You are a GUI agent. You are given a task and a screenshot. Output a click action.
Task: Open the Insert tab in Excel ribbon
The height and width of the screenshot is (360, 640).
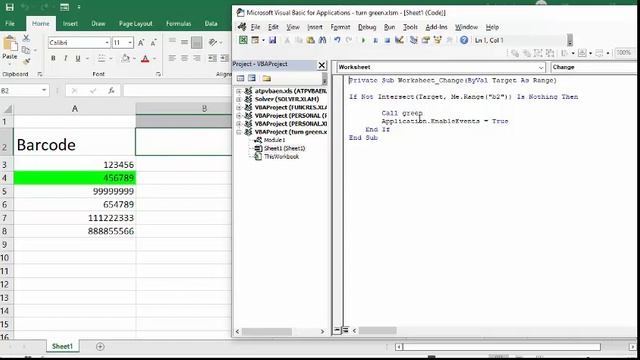70,24
